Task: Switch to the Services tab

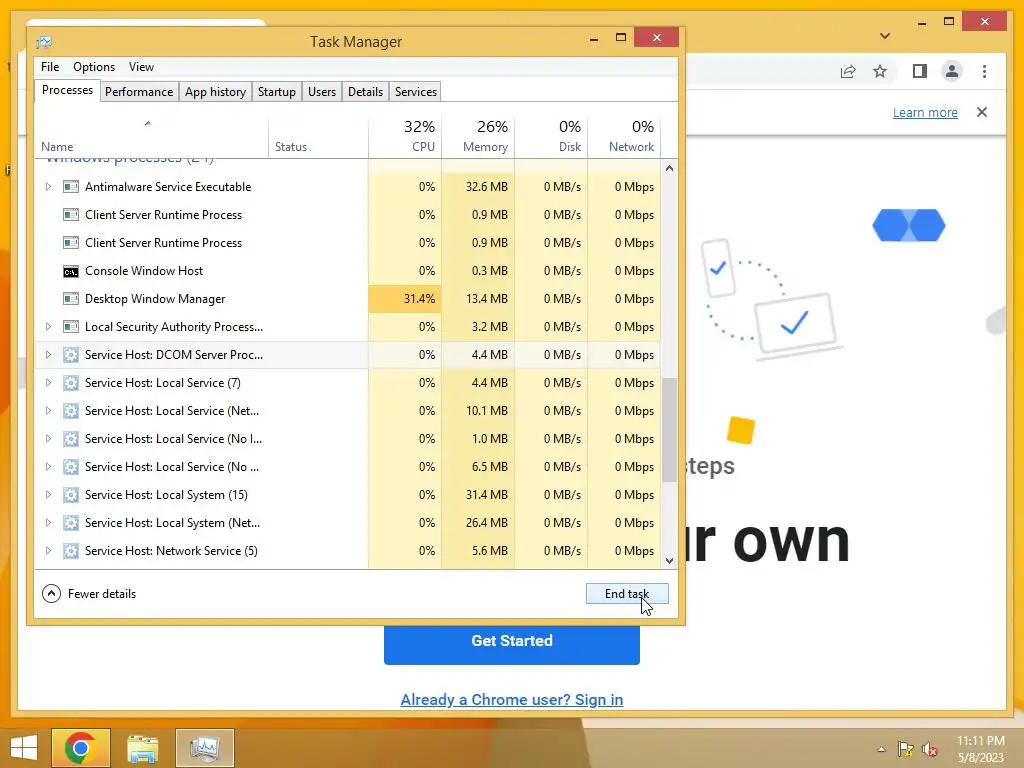Action: click(416, 92)
